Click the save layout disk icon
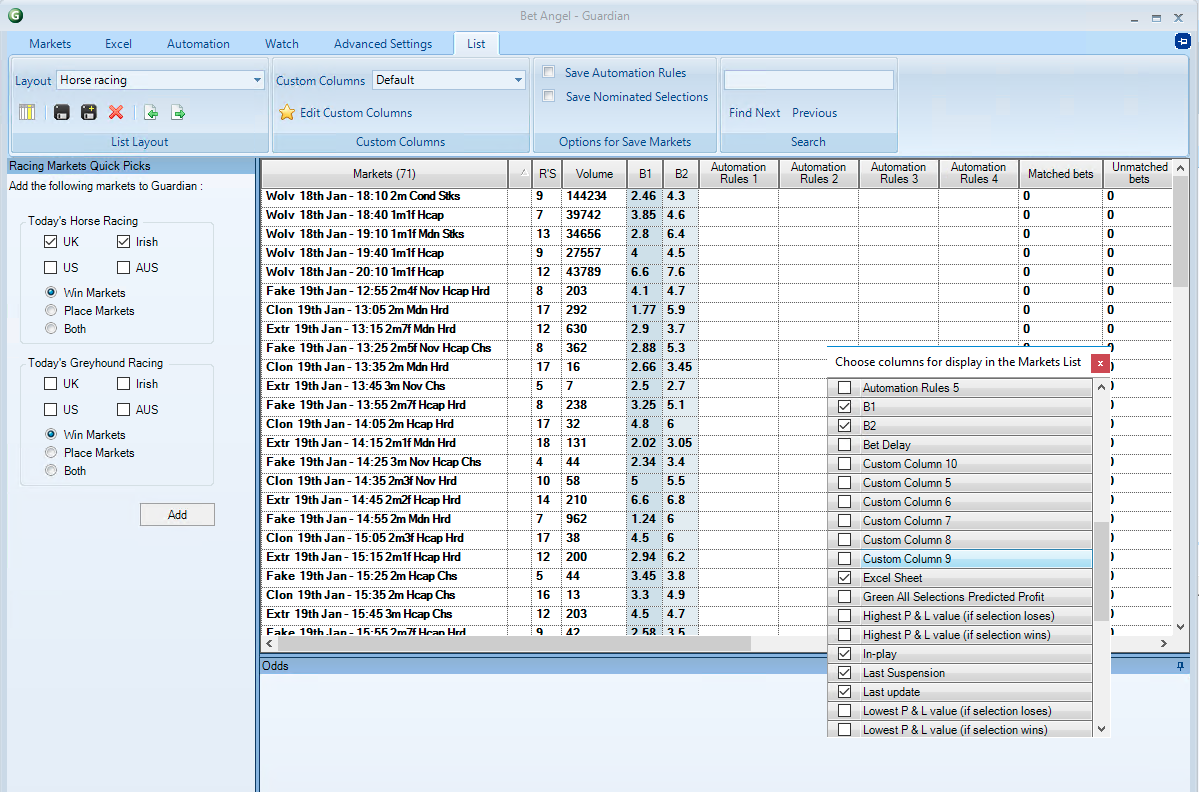The width and height of the screenshot is (1199, 792). [x=62, y=113]
